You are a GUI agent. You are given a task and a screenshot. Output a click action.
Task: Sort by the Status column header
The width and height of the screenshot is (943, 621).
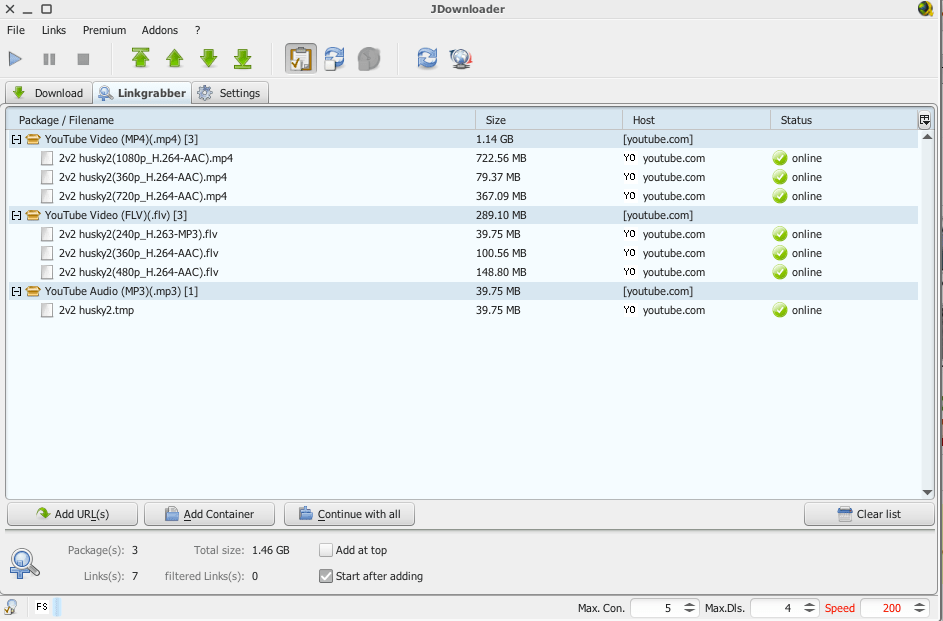(x=844, y=120)
